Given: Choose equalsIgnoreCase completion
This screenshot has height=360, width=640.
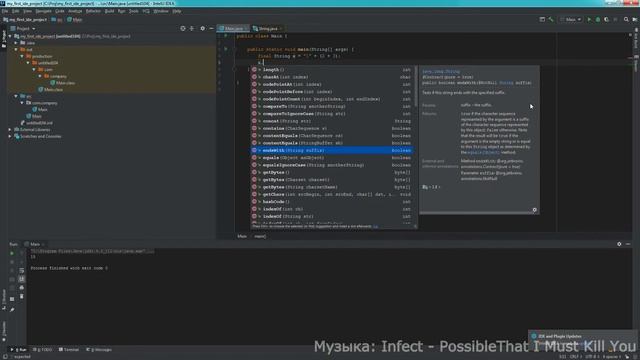Looking at the screenshot, I should [x=331, y=165].
